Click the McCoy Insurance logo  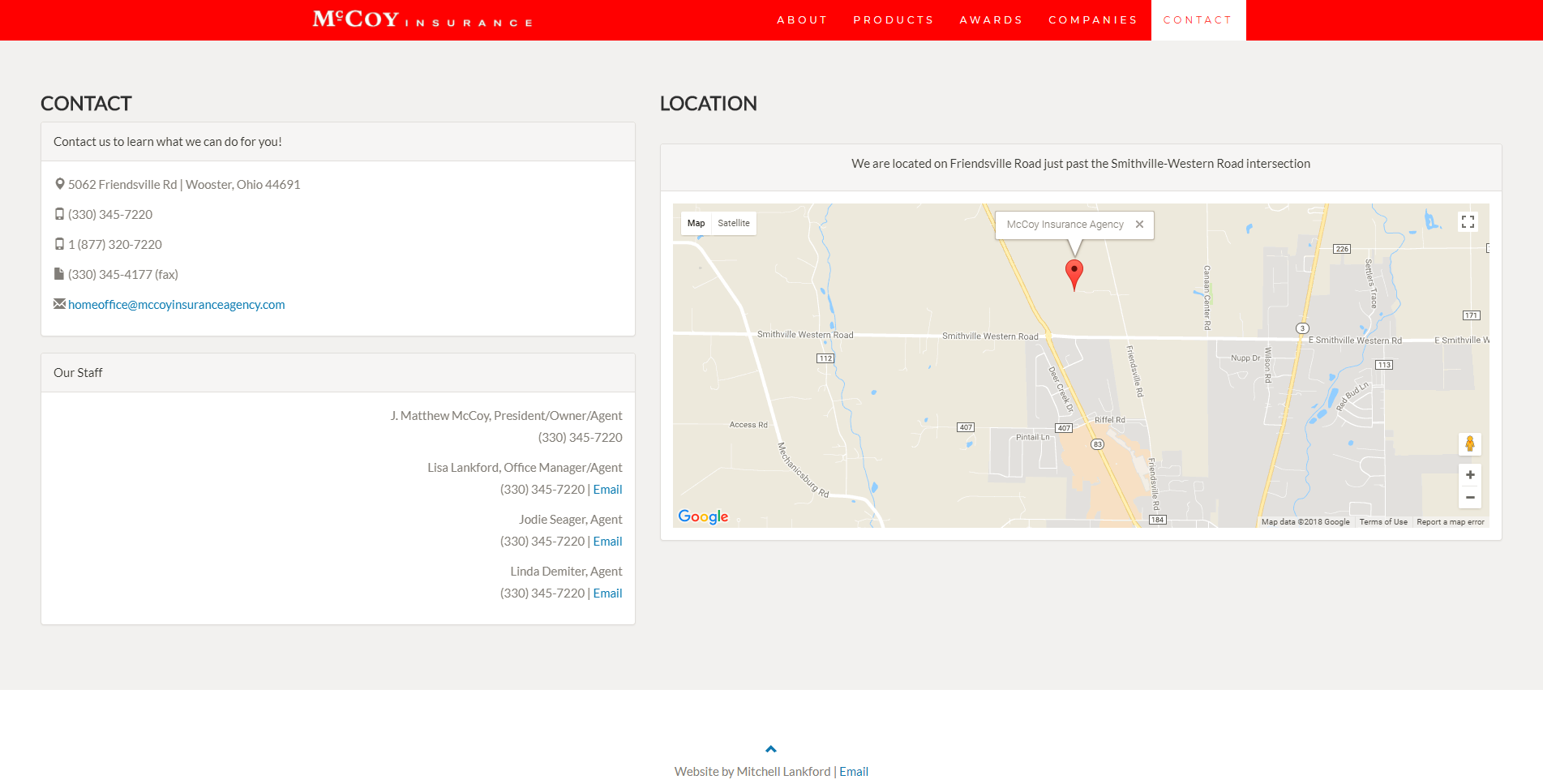[x=422, y=19]
